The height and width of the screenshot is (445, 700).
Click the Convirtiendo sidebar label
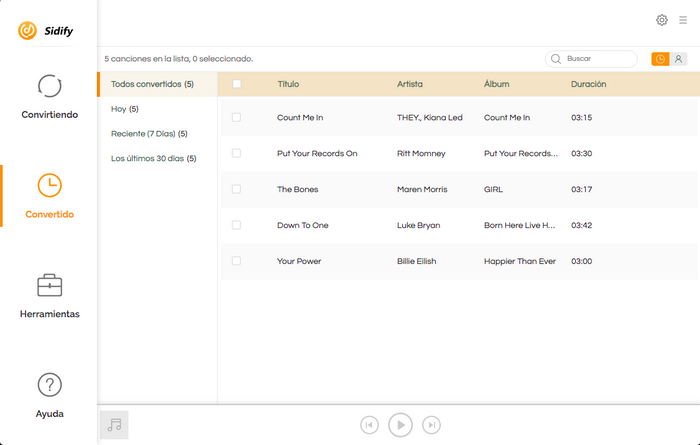(50, 115)
